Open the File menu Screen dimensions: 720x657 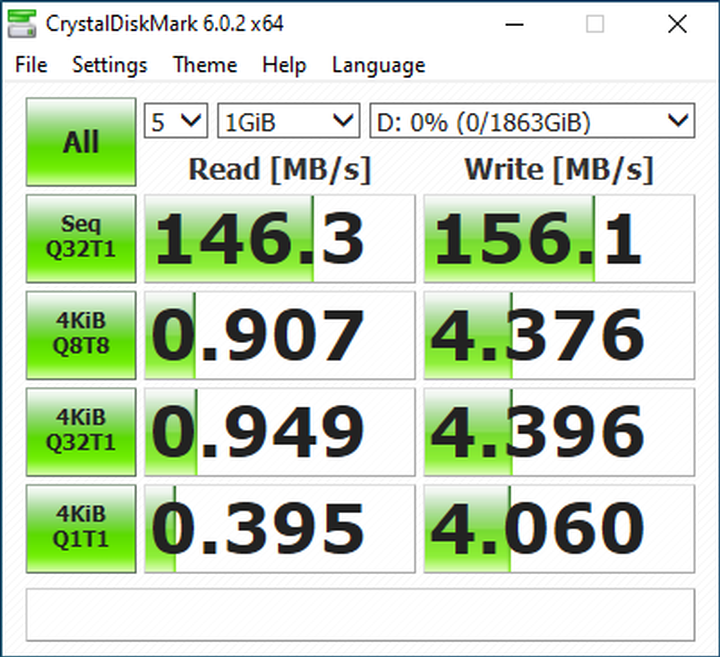(x=31, y=65)
